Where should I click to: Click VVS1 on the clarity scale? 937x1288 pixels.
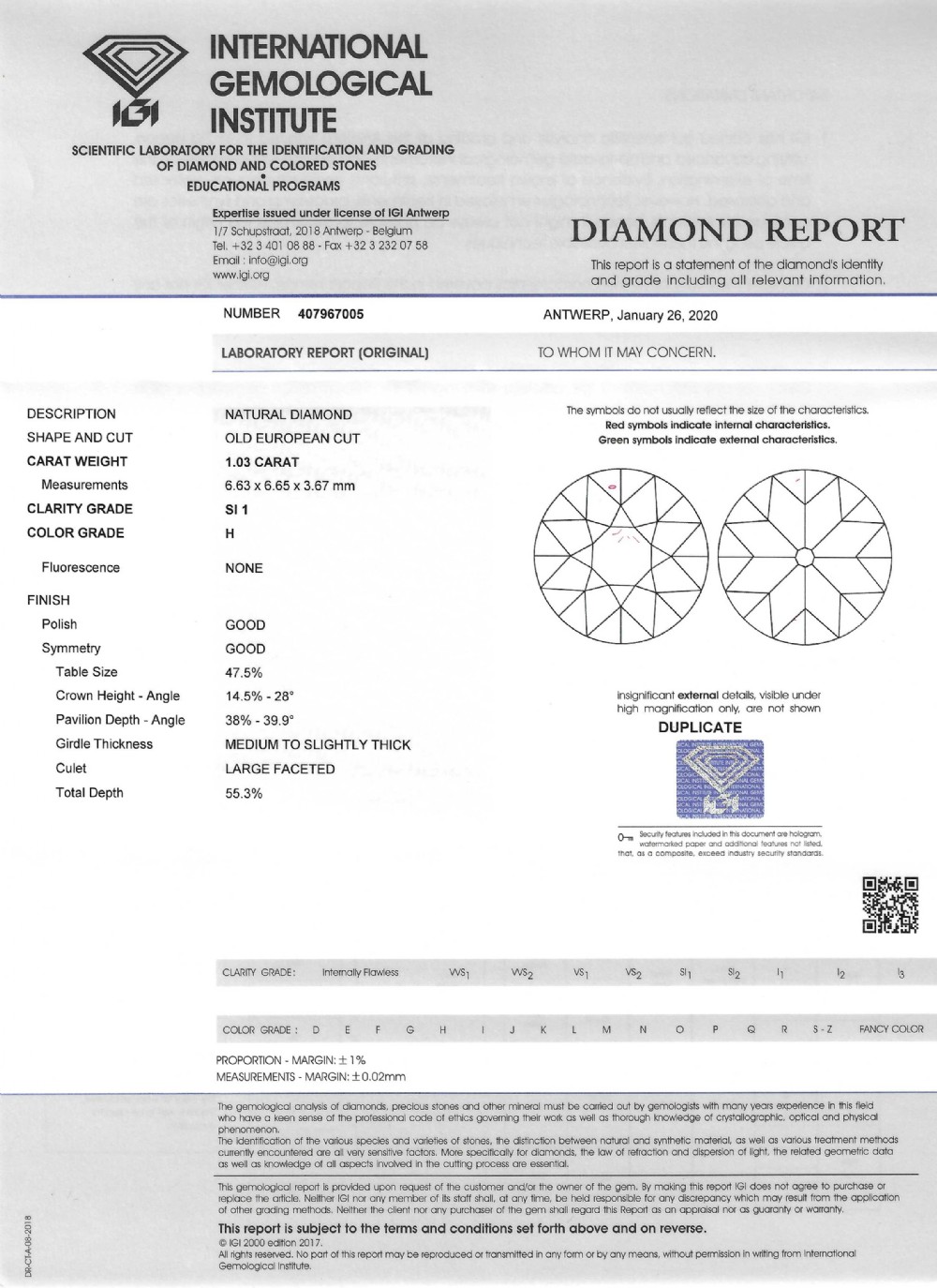tap(459, 974)
